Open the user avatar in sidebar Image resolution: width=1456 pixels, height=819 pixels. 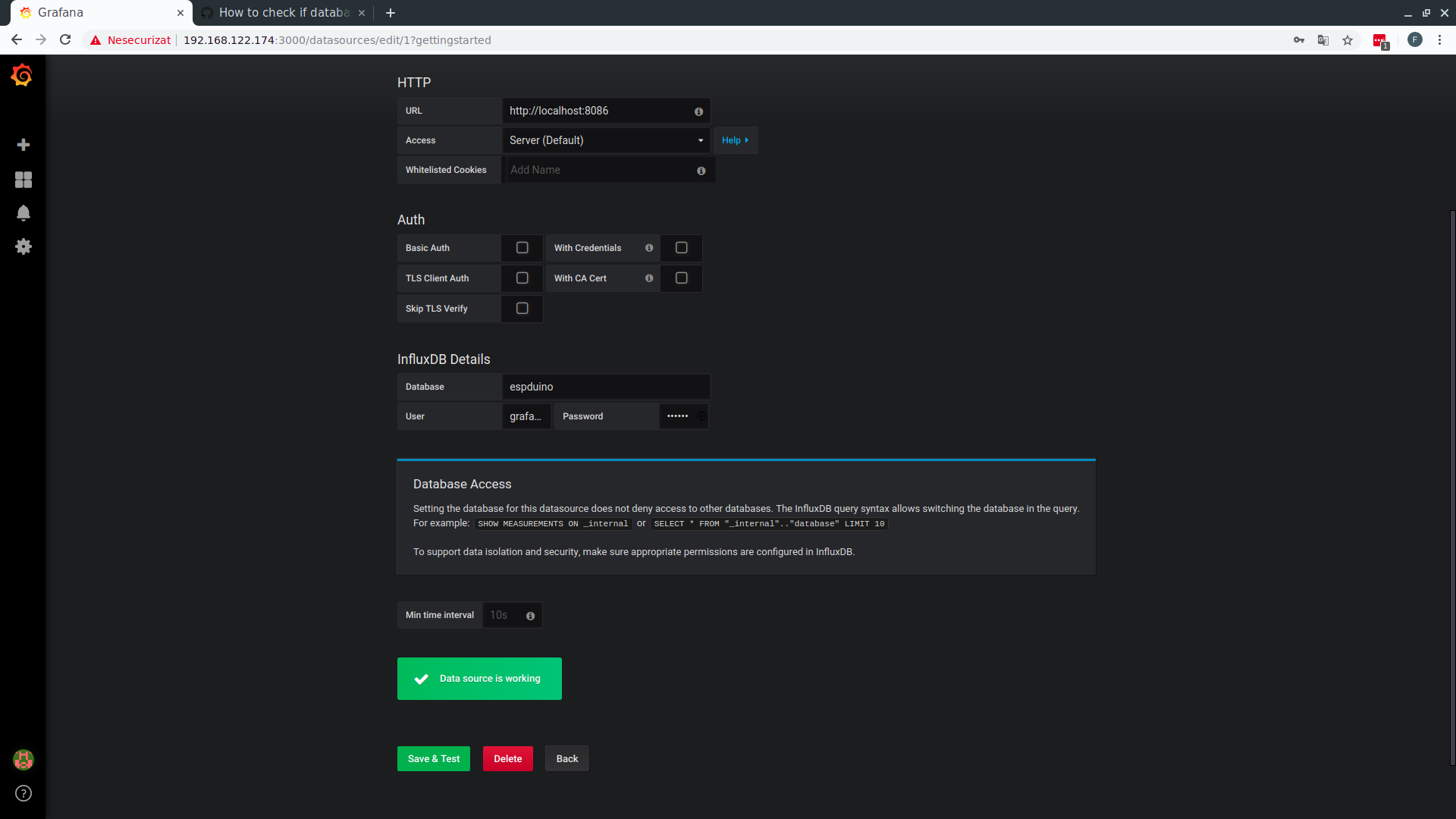pyautogui.click(x=24, y=760)
